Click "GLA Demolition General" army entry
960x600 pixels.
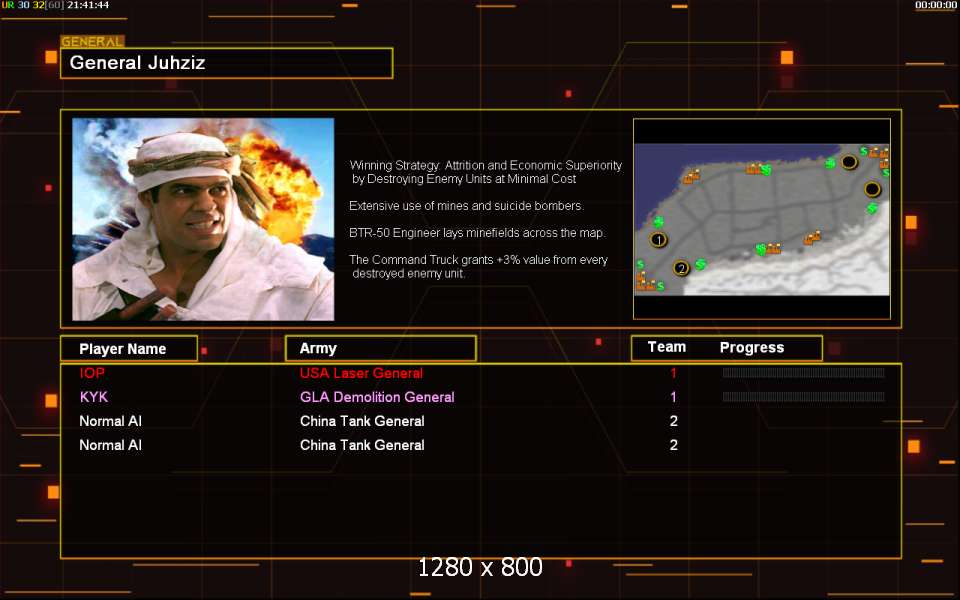[377, 397]
